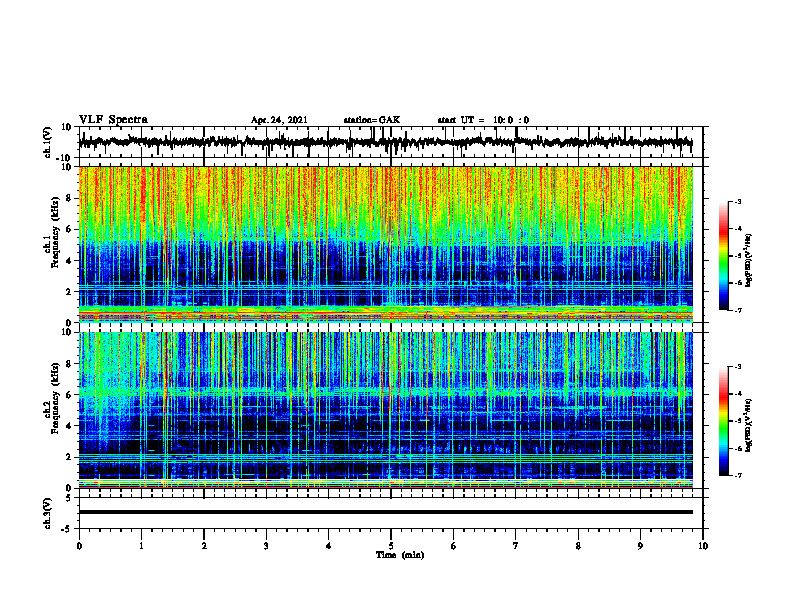Viewport: 792px width, 612px height.
Task: Click the "ch.3(V)" y-axis label
Action: (x=49, y=513)
